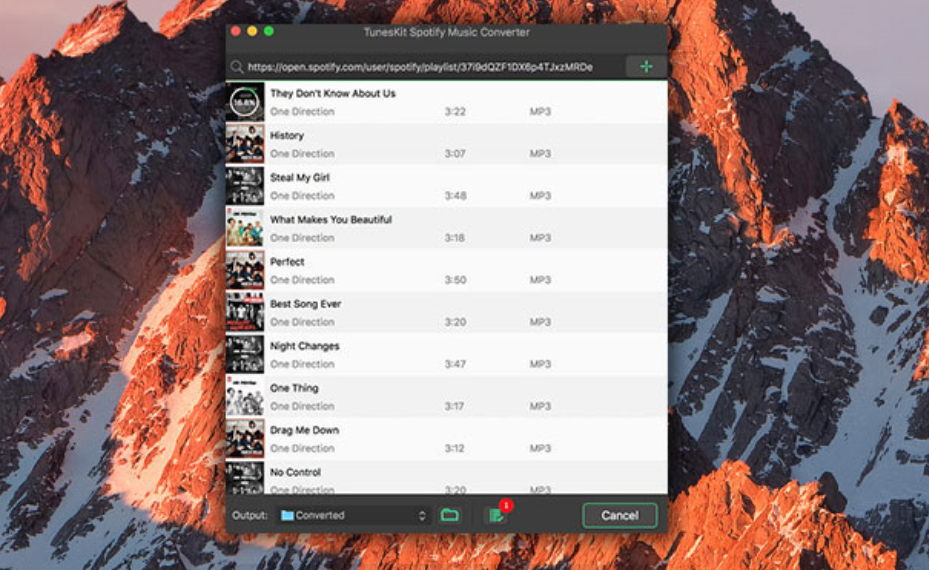
Task: Click the 16.6% conversion progress circle
Action: click(x=244, y=103)
